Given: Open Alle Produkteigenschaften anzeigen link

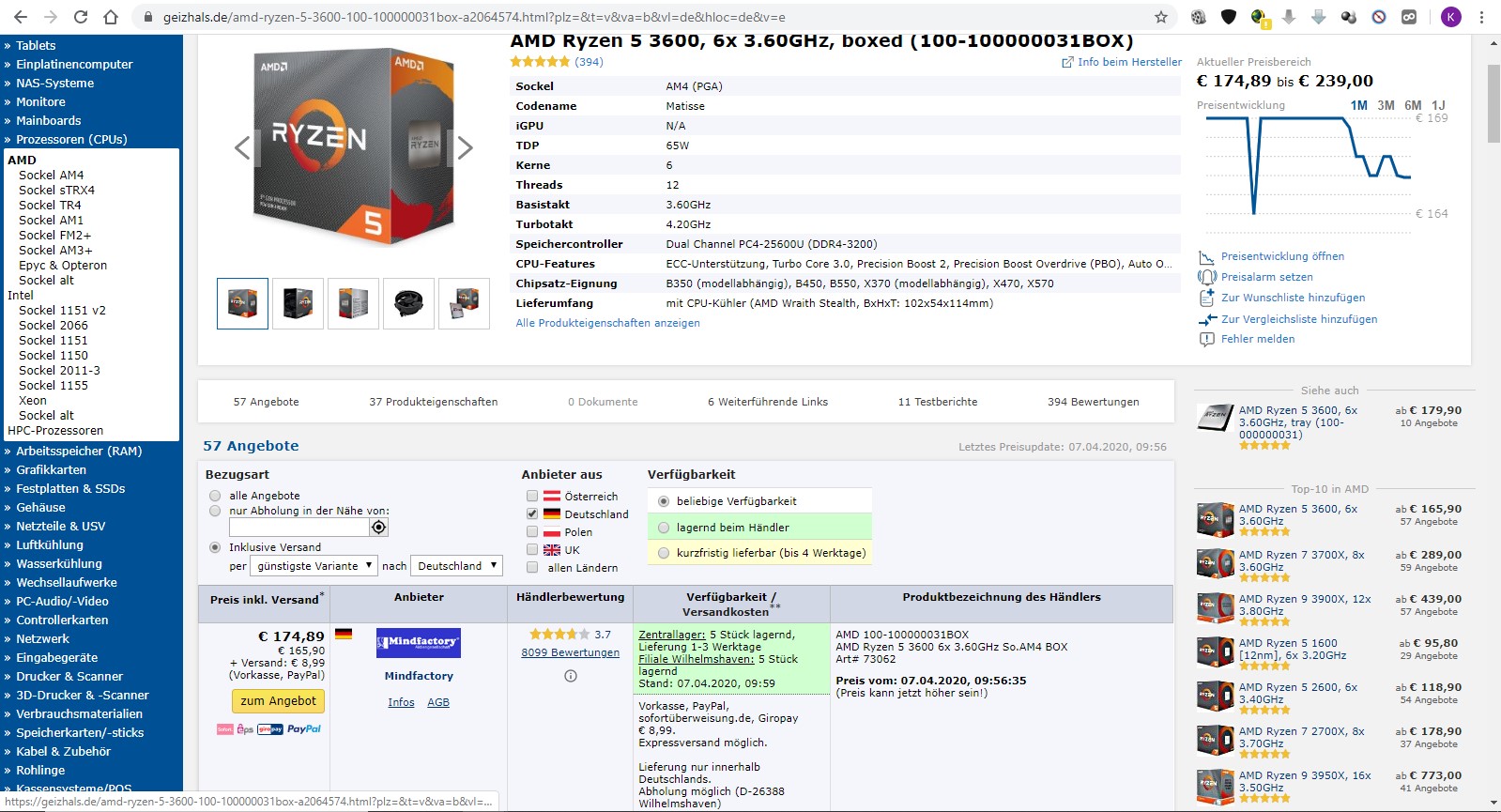Looking at the screenshot, I should point(607,323).
